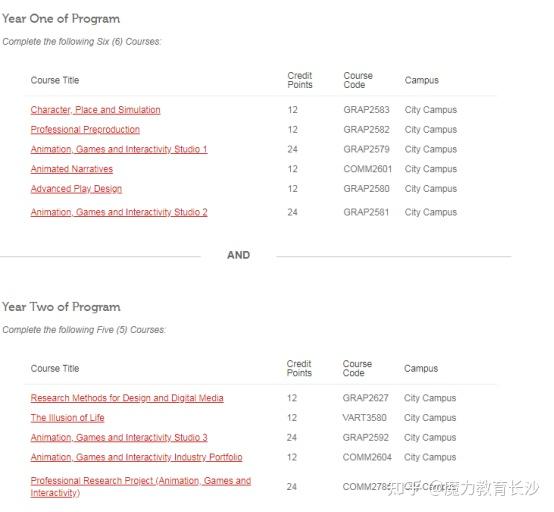Image resolution: width=554 pixels, height=512 pixels.
Task: Open Animation, Games and Interactivity Studio 2
Action: point(119,212)
